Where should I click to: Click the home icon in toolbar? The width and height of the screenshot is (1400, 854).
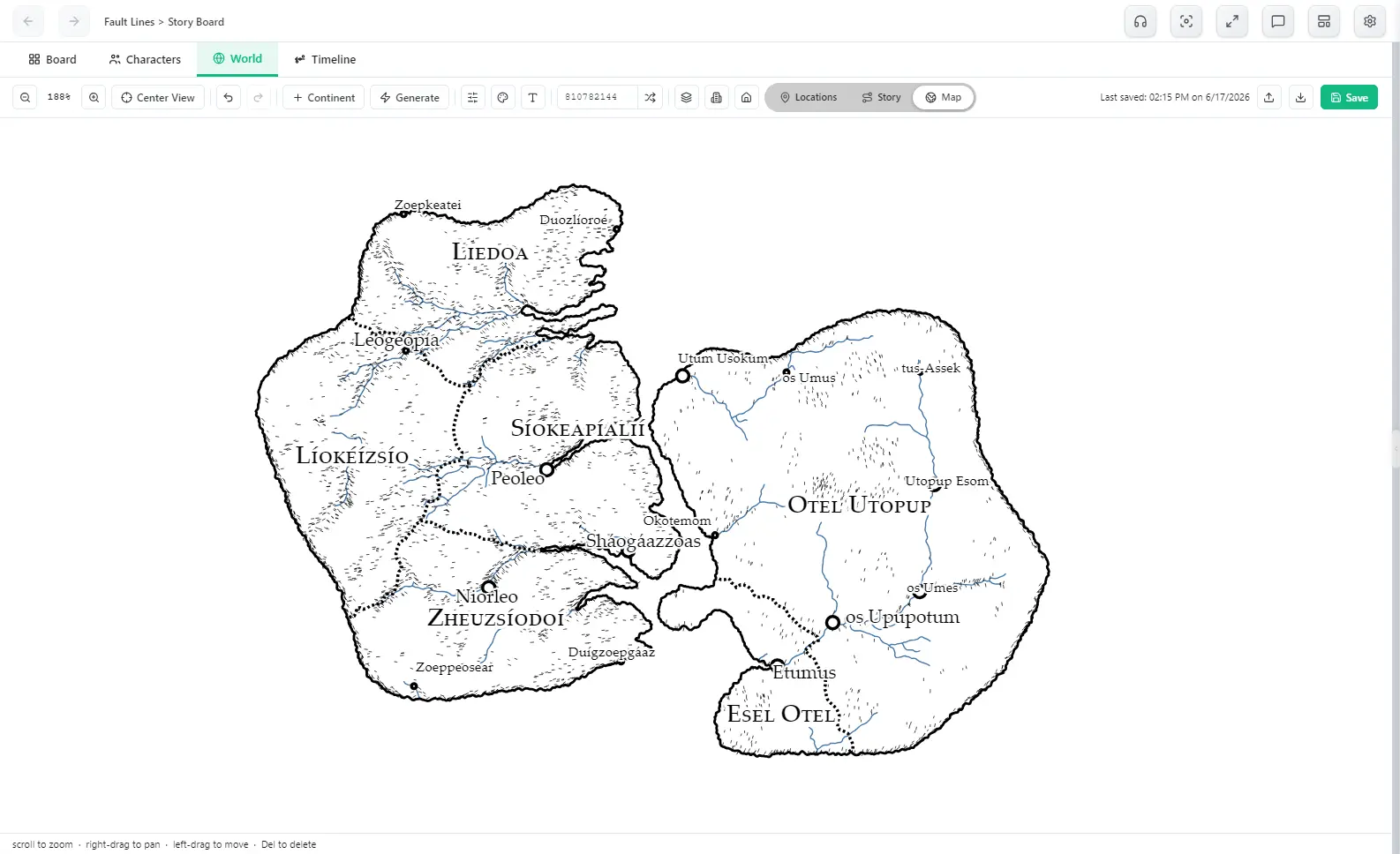tap(747, 98)
